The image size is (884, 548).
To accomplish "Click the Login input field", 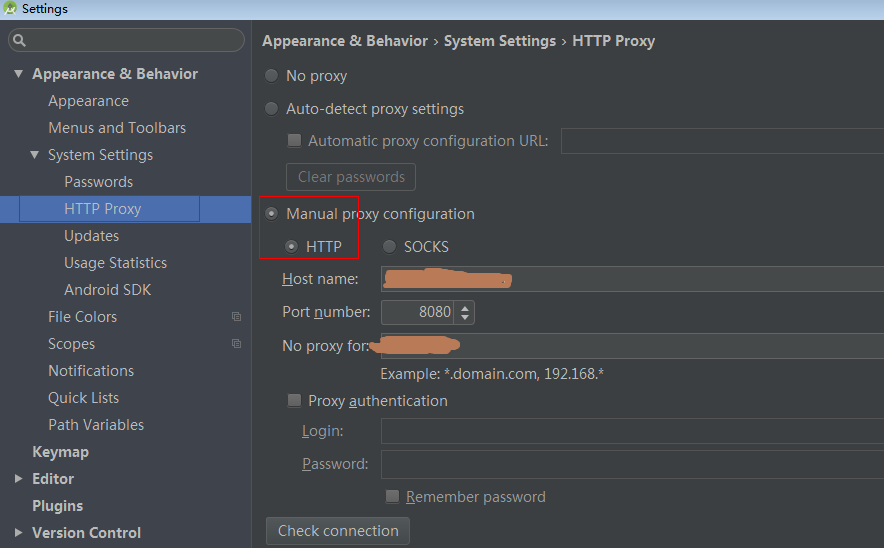I will point(632,431).
